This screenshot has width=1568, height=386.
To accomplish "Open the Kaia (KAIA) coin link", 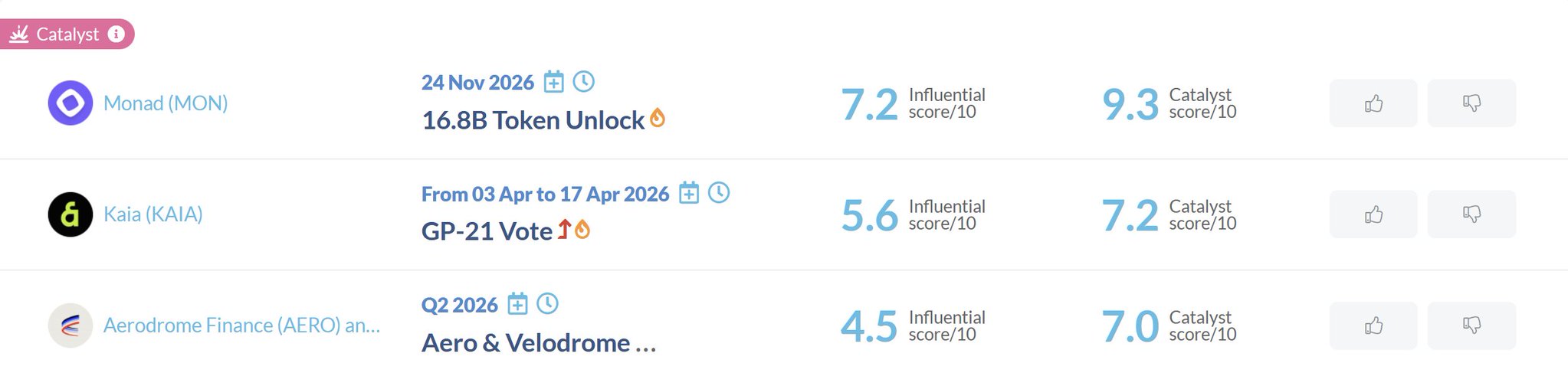I will [153, 214].
